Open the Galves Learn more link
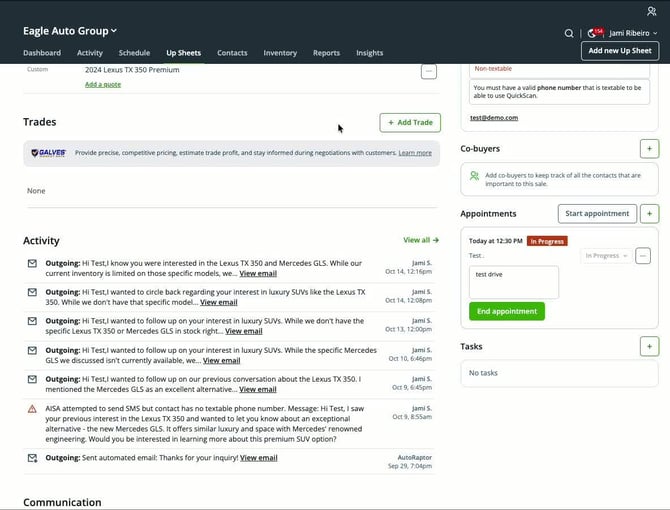Viewport: 670px width, 510px height. [415, 153]
